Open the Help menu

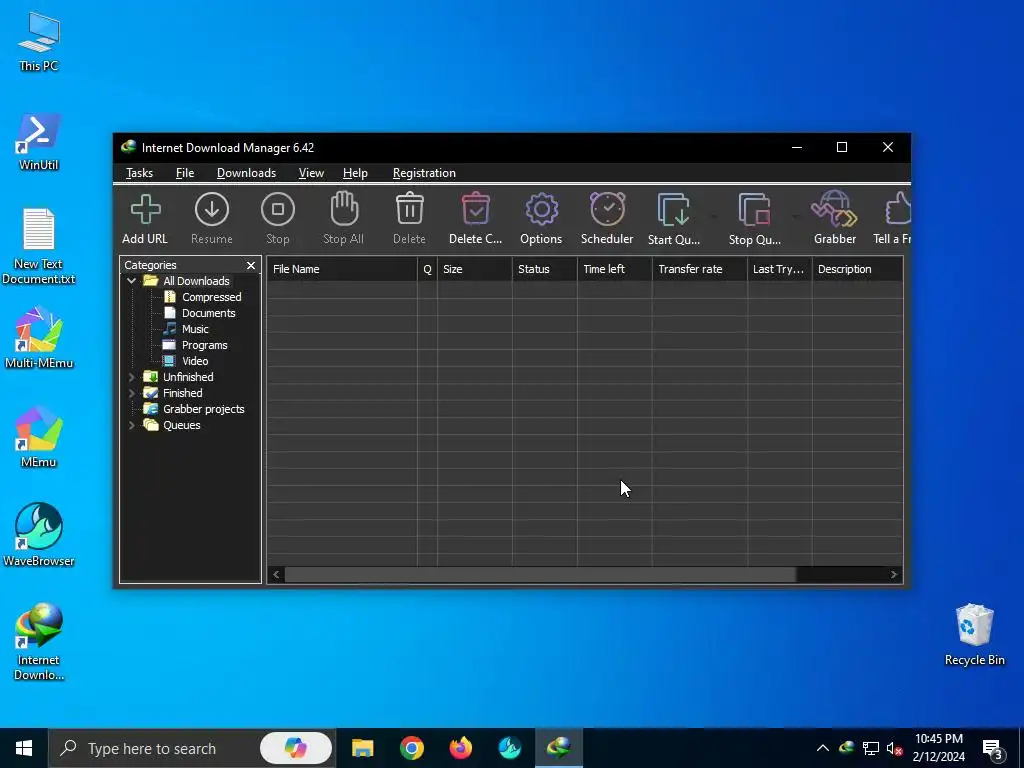tap(355, 173)
